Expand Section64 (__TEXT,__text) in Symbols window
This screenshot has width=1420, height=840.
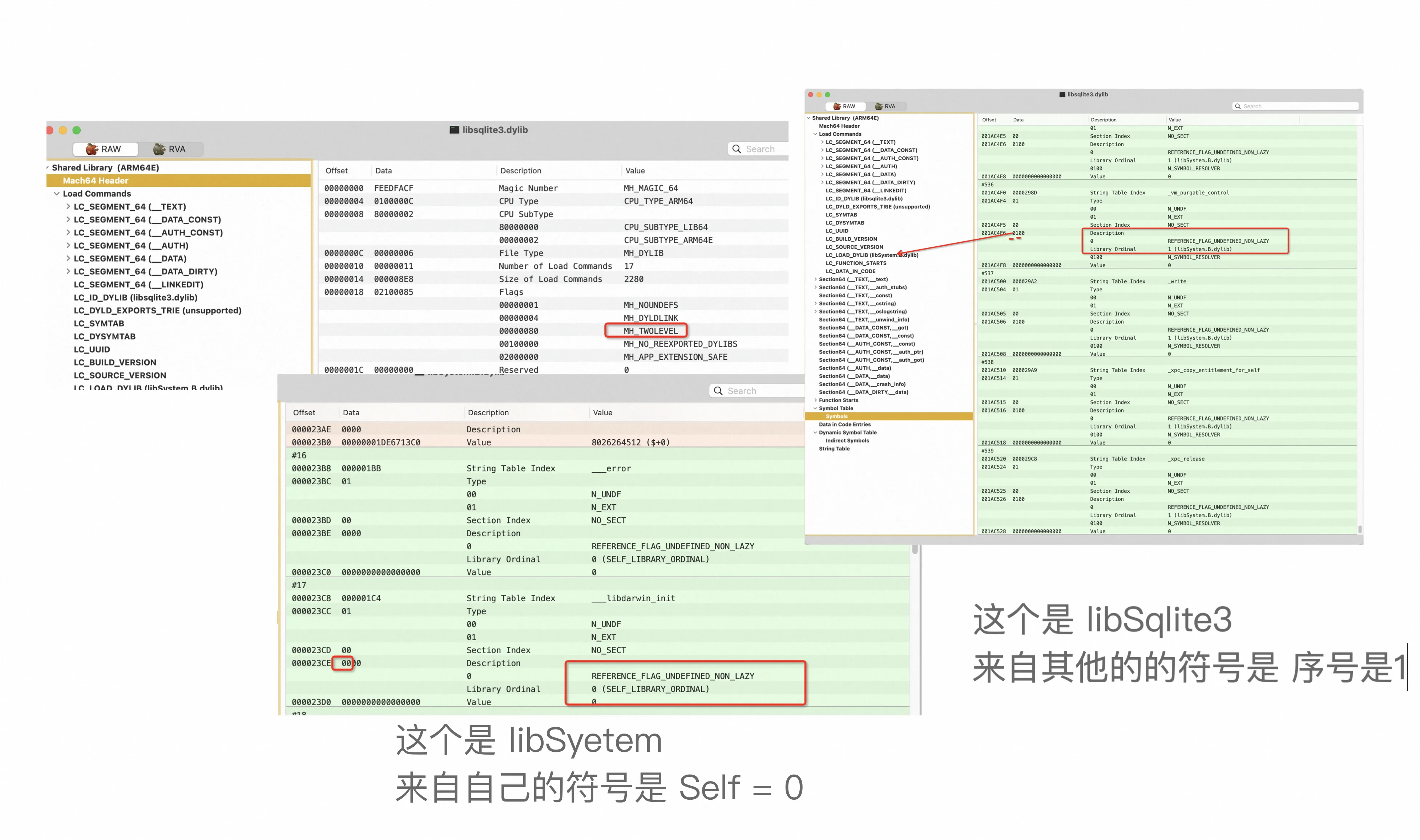(815, 280)
